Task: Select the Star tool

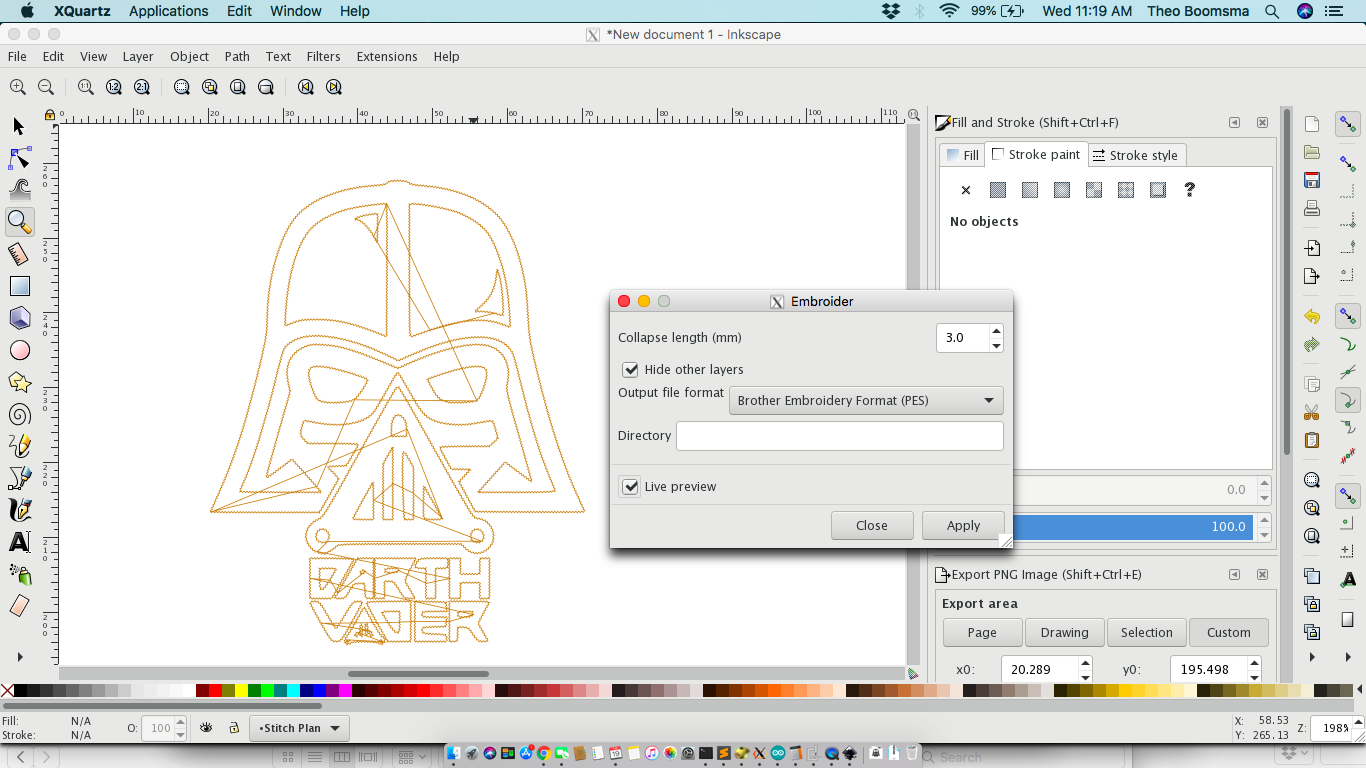Action: click(x=19, y=382)
